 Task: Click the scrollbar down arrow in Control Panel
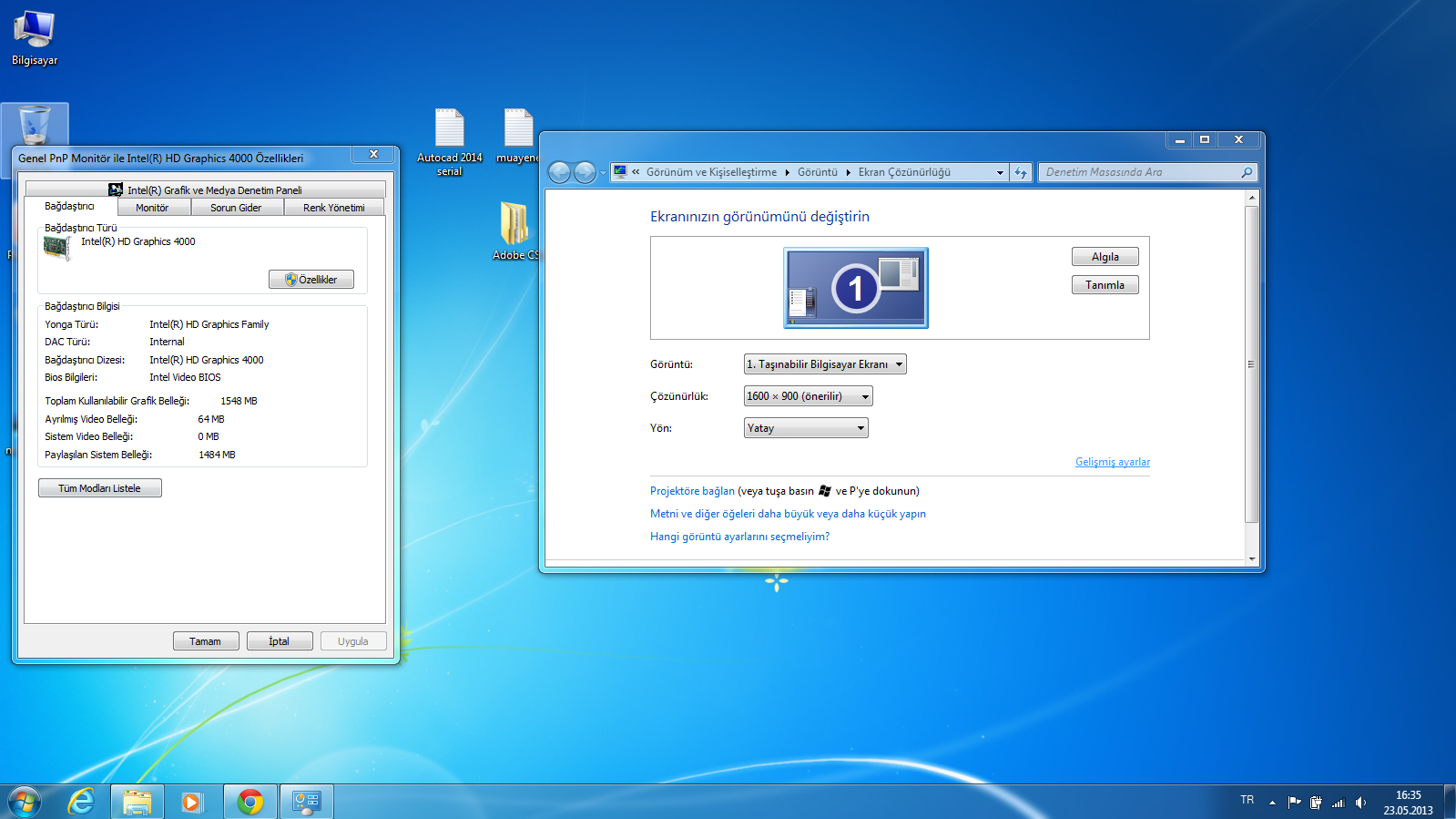(x=1252, y=558)
